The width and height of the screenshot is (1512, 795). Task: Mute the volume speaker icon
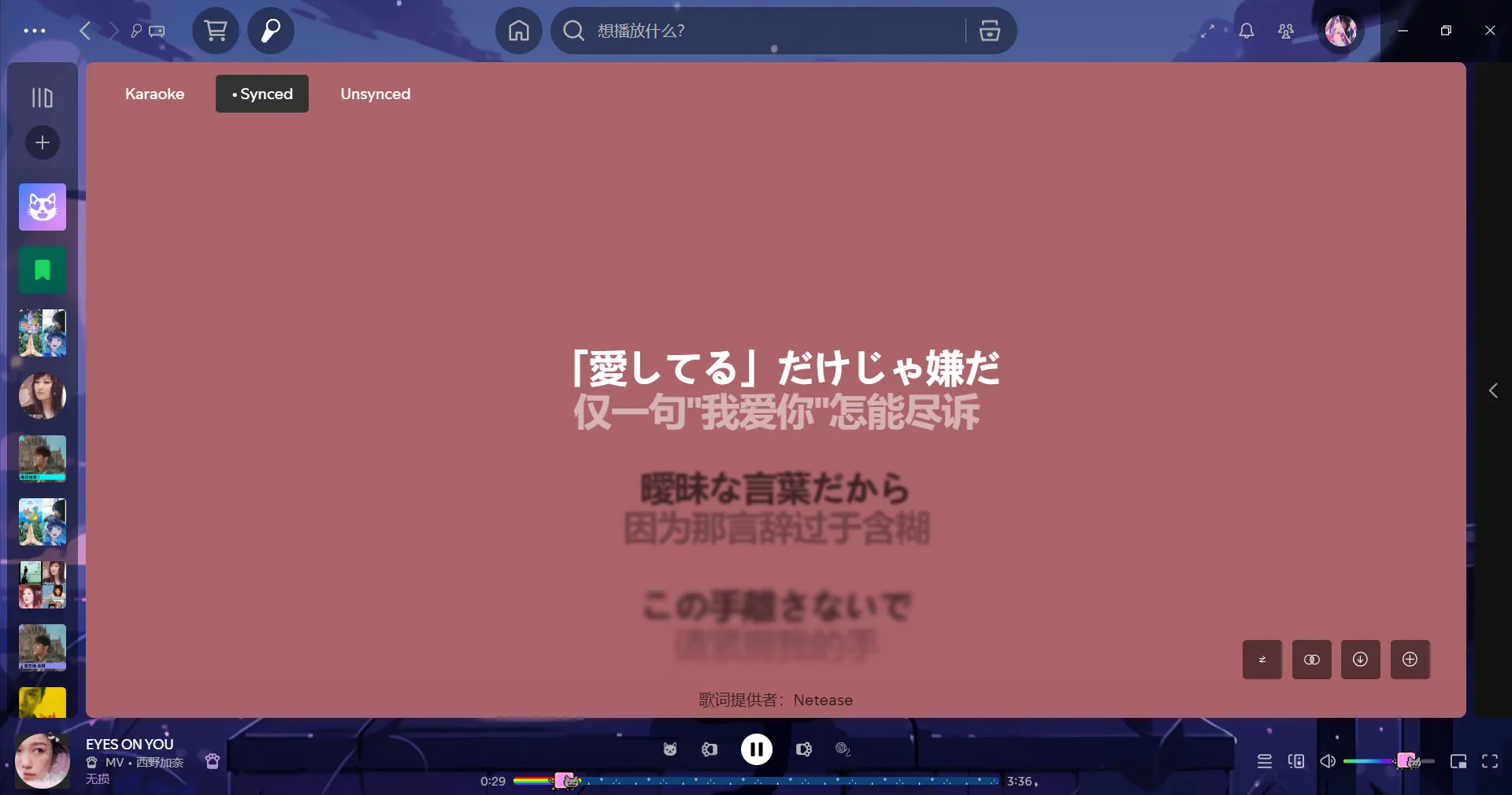pyautogui.click(x=1328, y=761)
